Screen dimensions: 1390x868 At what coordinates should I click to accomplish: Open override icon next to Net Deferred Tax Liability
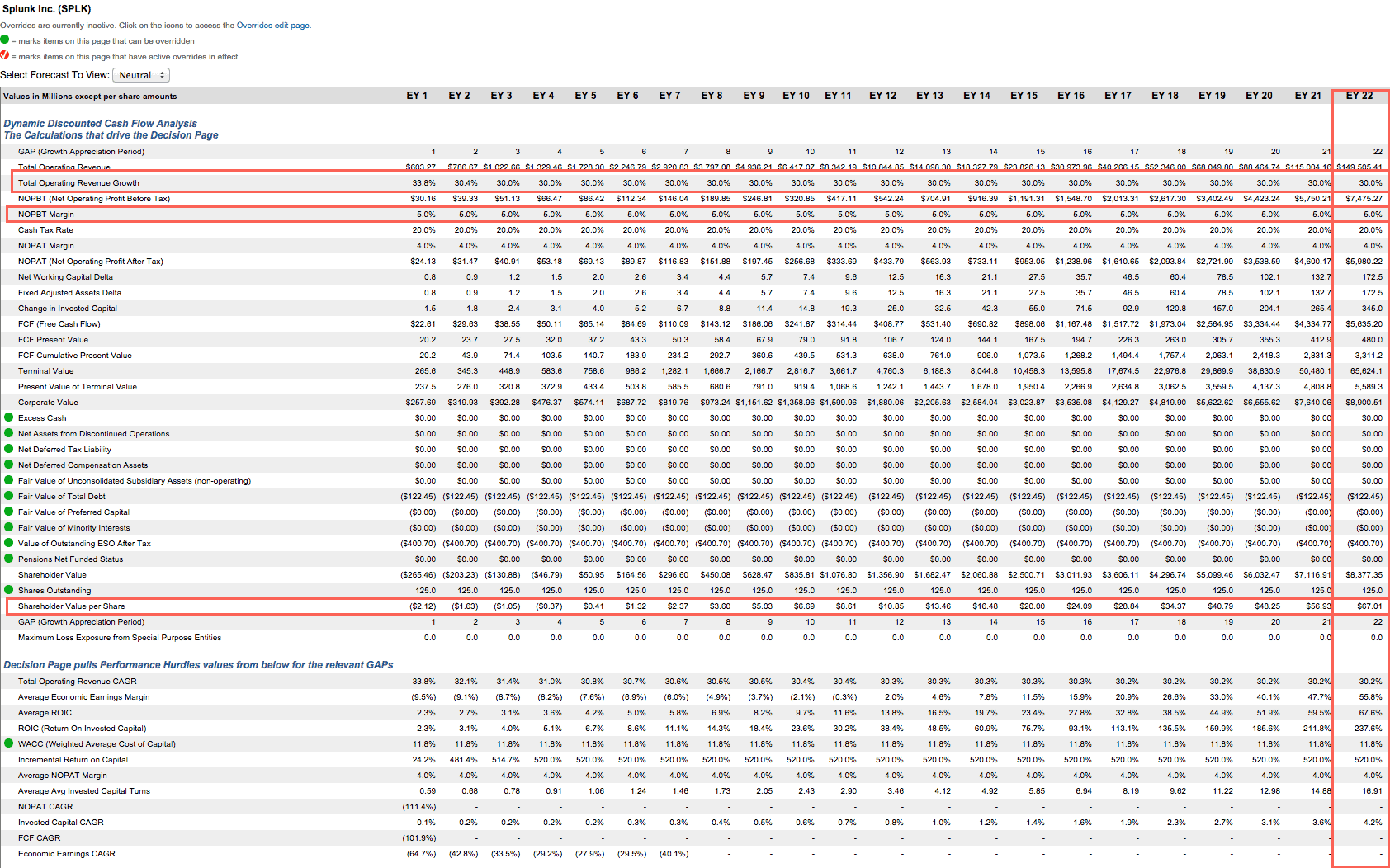point(8,449)
